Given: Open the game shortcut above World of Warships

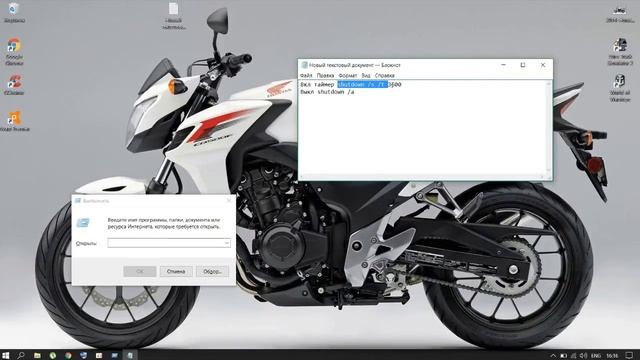Looking at the screenshot, I should (x=620, y=51).
